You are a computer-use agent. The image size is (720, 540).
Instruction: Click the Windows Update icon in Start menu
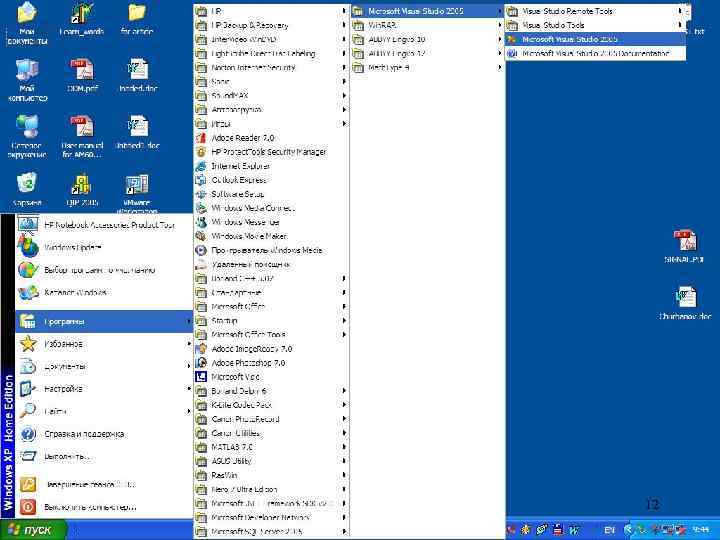coord(28,247)
